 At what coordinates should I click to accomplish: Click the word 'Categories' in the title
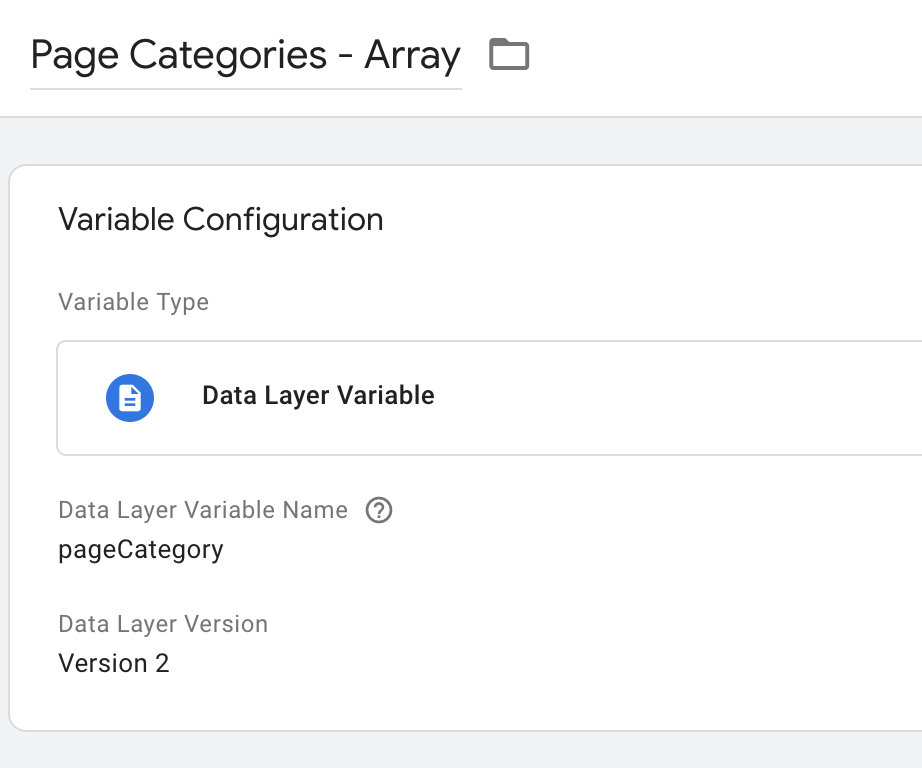click(x=229, y=56)
